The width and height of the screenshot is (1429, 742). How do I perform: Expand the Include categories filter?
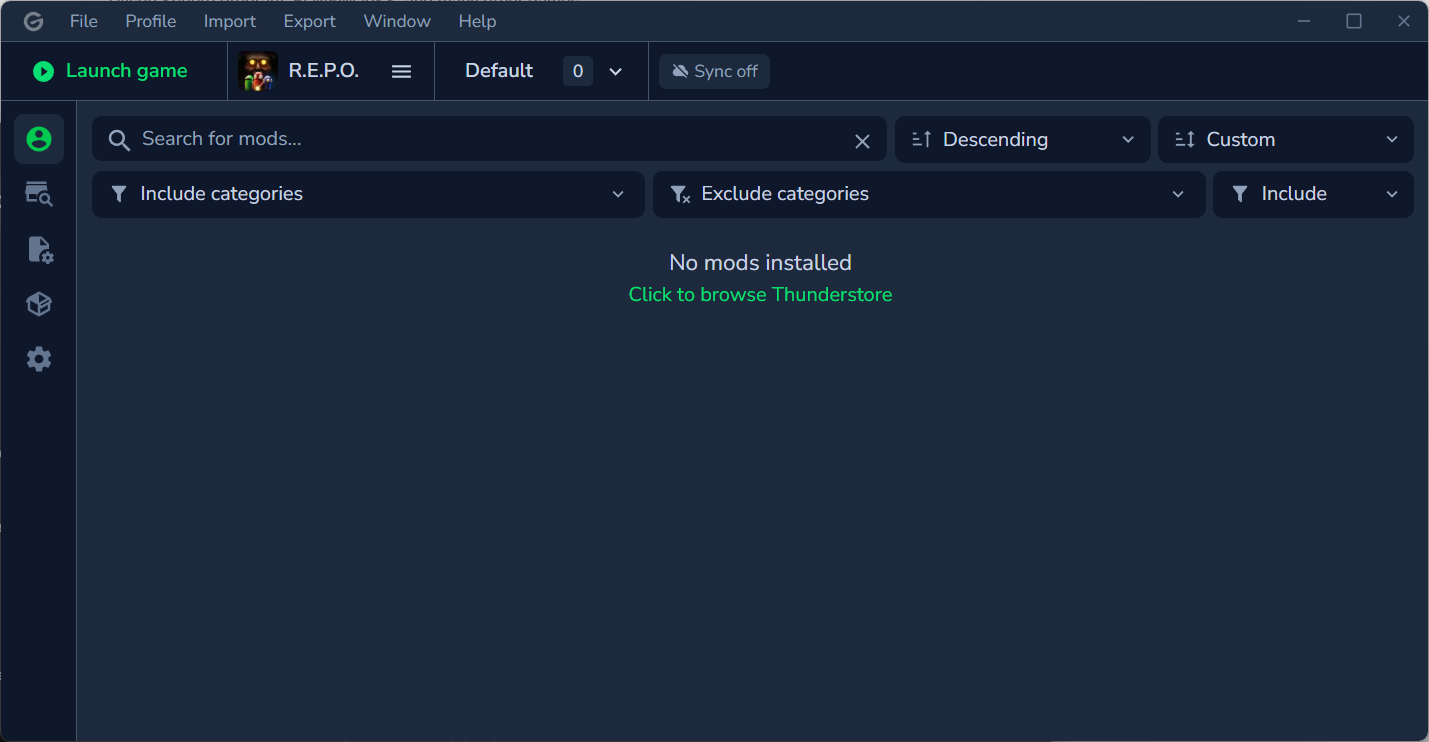367,194
